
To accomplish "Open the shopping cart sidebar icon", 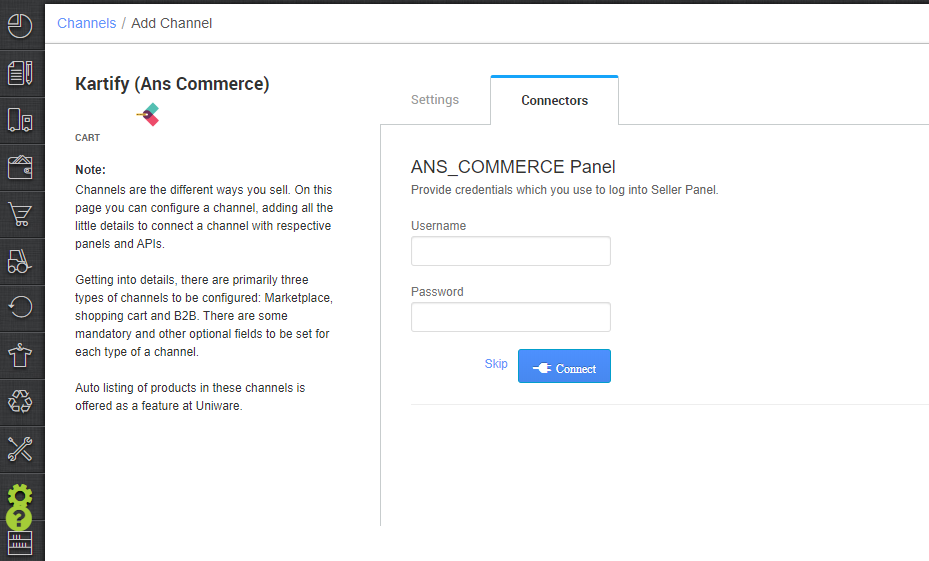I will pos(20,214).
